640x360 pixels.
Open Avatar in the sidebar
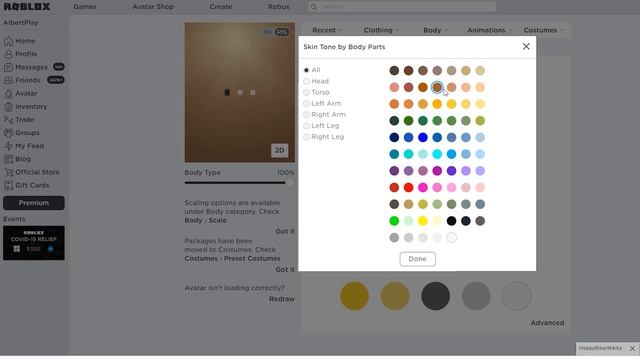[20, 93]
